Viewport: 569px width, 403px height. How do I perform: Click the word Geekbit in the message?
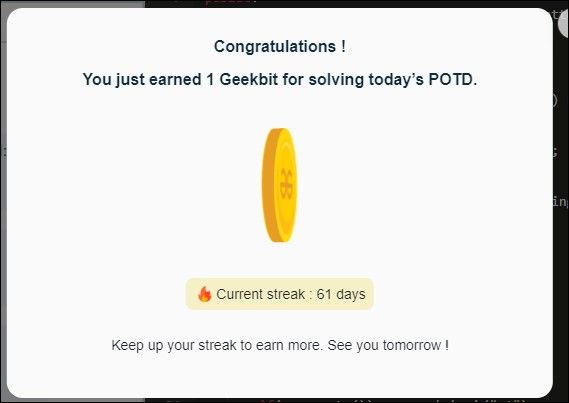coord(249,79)
